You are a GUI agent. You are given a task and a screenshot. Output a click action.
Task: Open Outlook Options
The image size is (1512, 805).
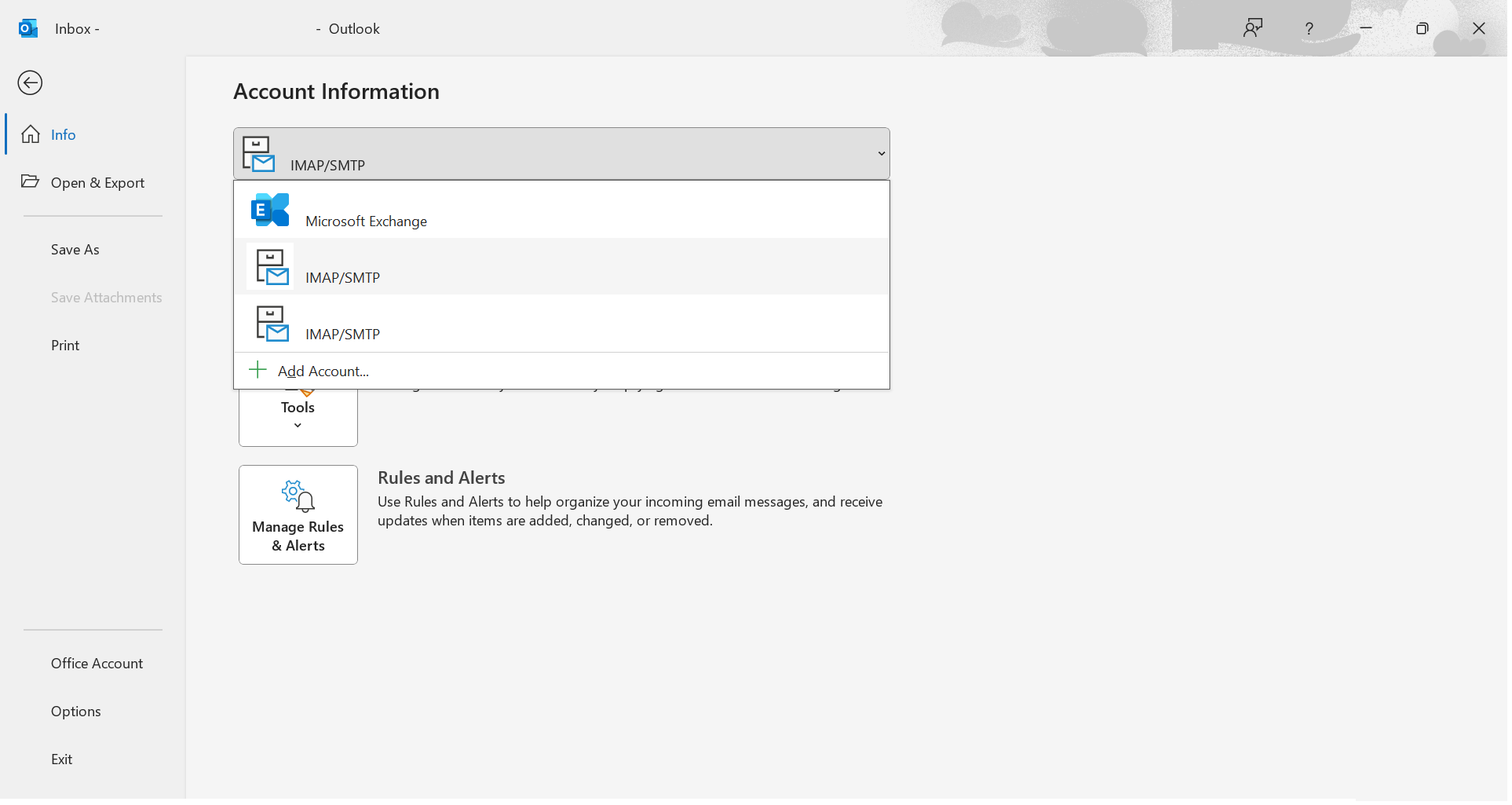pos(76,712)
